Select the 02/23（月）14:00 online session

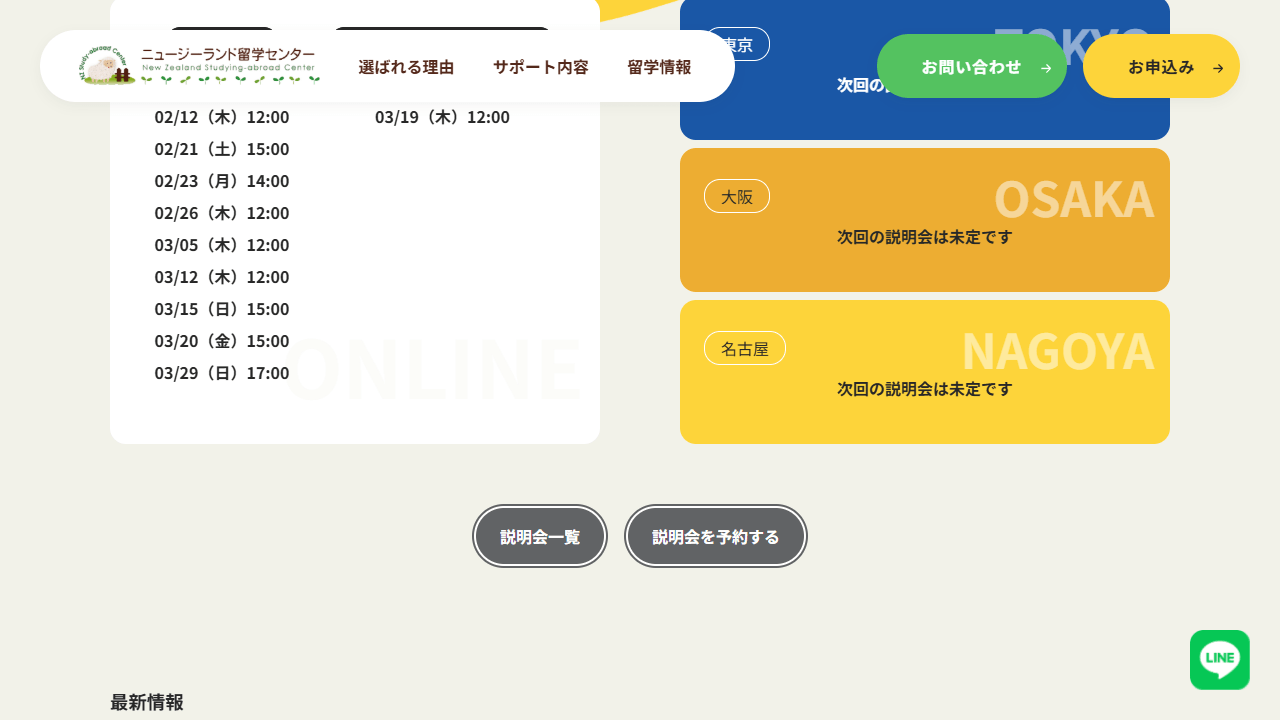[x=222, y=181]
